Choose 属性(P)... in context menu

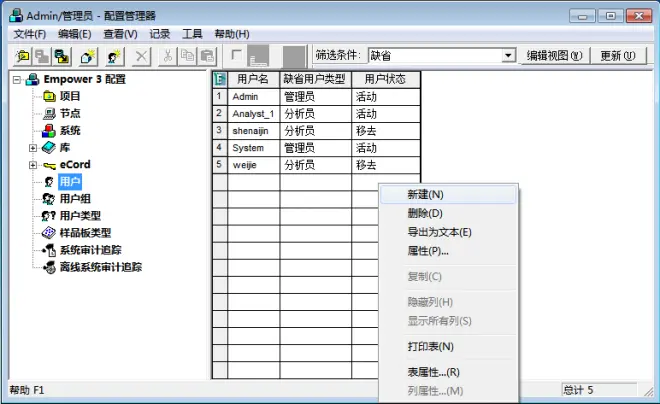coord(448,251)
